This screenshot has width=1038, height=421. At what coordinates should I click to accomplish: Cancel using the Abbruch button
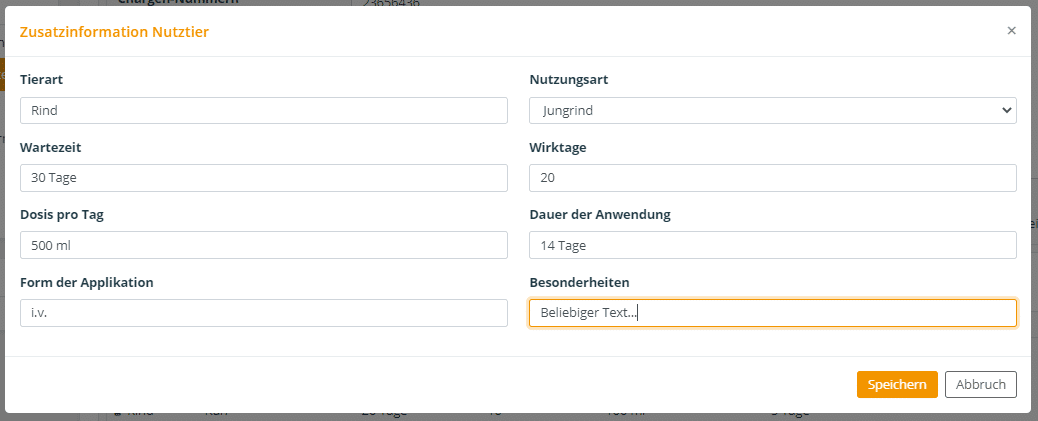[x=980, y=385]
